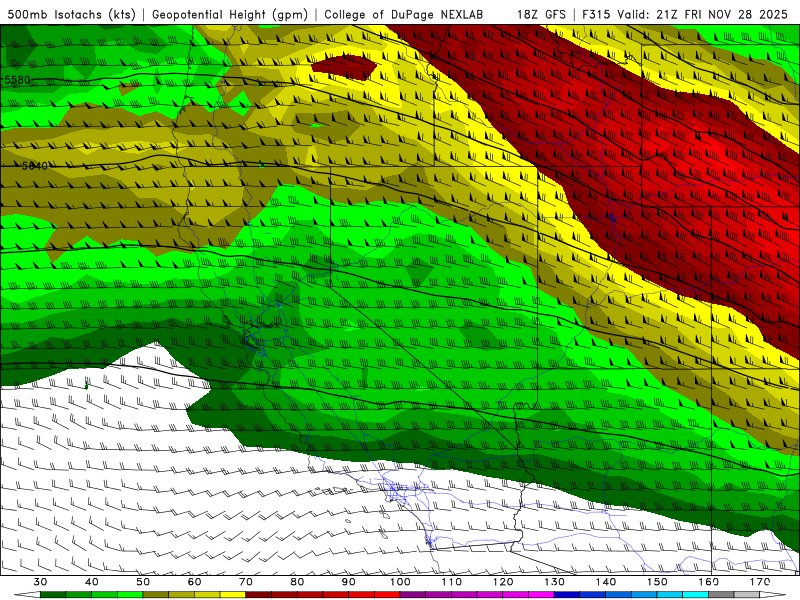The height and width of the screenshot is (600, 800).
Task: Click the 'F315' forecast hour text
Action: (597, 14)
